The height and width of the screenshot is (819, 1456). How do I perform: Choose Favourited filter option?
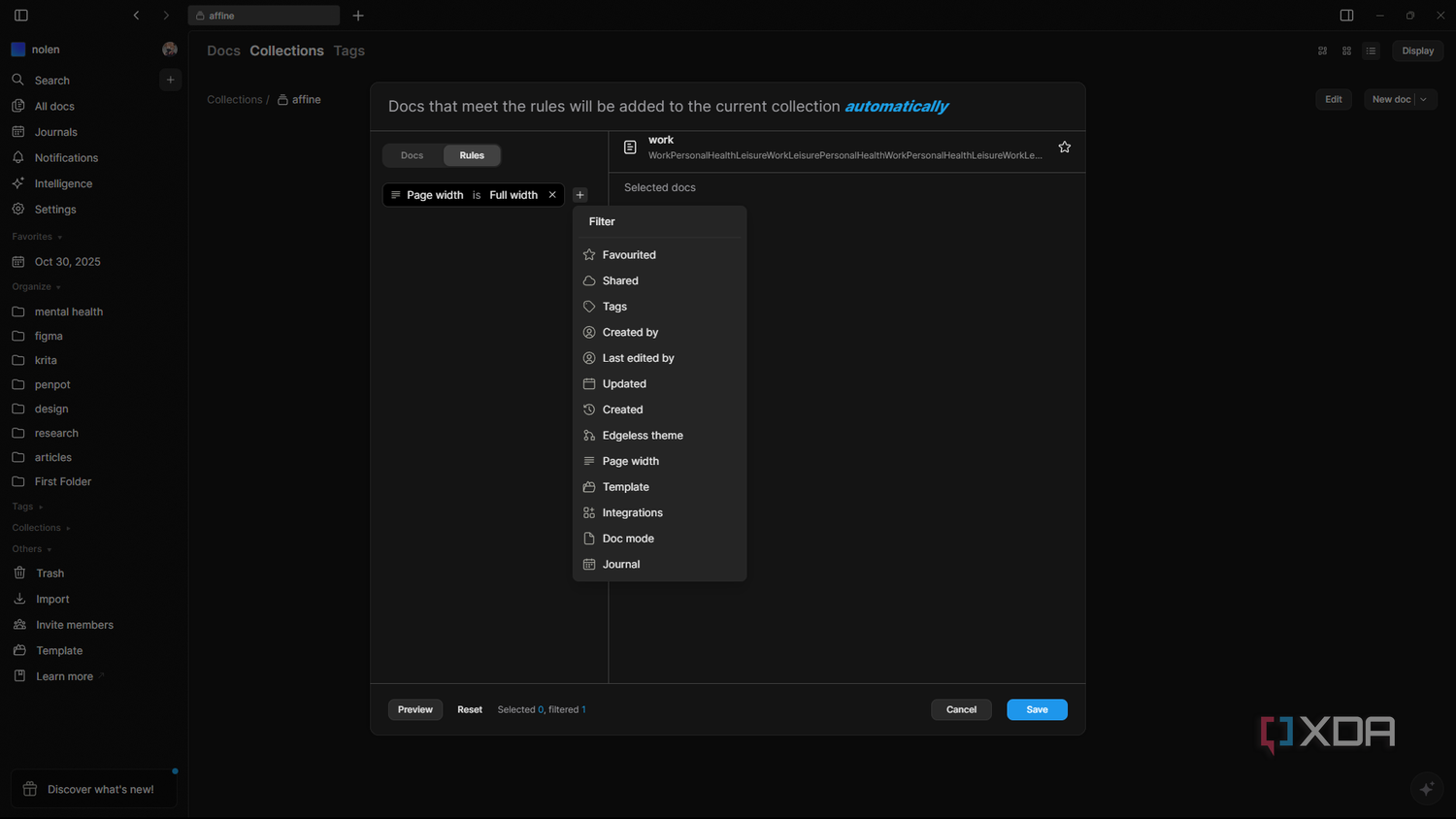tap(659, 255)
